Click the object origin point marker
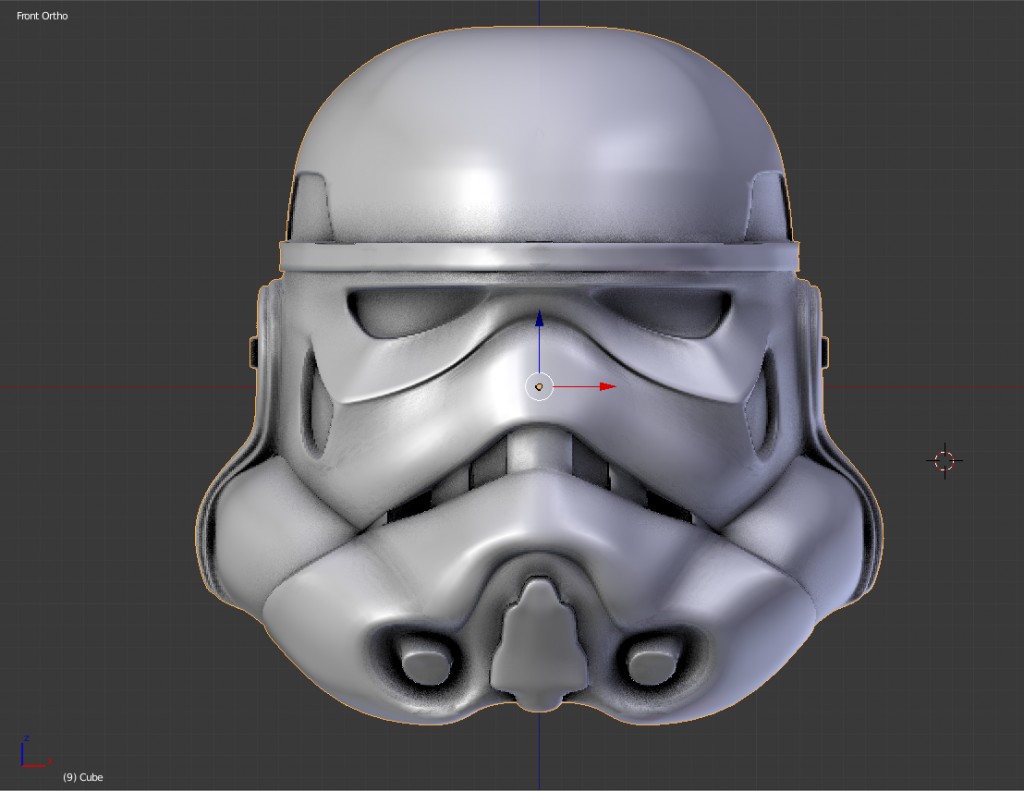Image resolution: width=1024 pixels, height=791 pixels. click(541, 385)
